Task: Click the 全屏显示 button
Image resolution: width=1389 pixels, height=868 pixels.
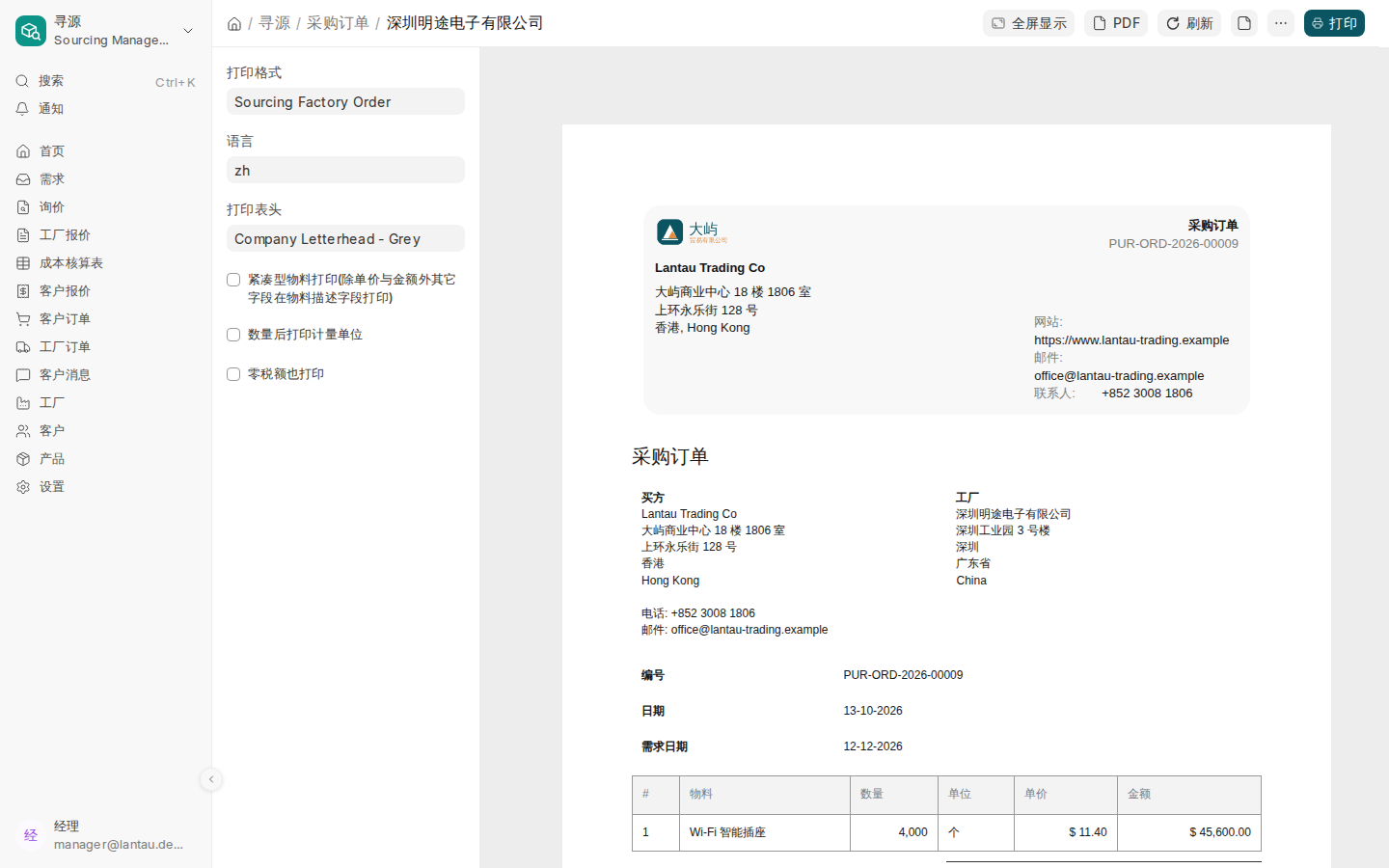Action: click(1028, 23)
